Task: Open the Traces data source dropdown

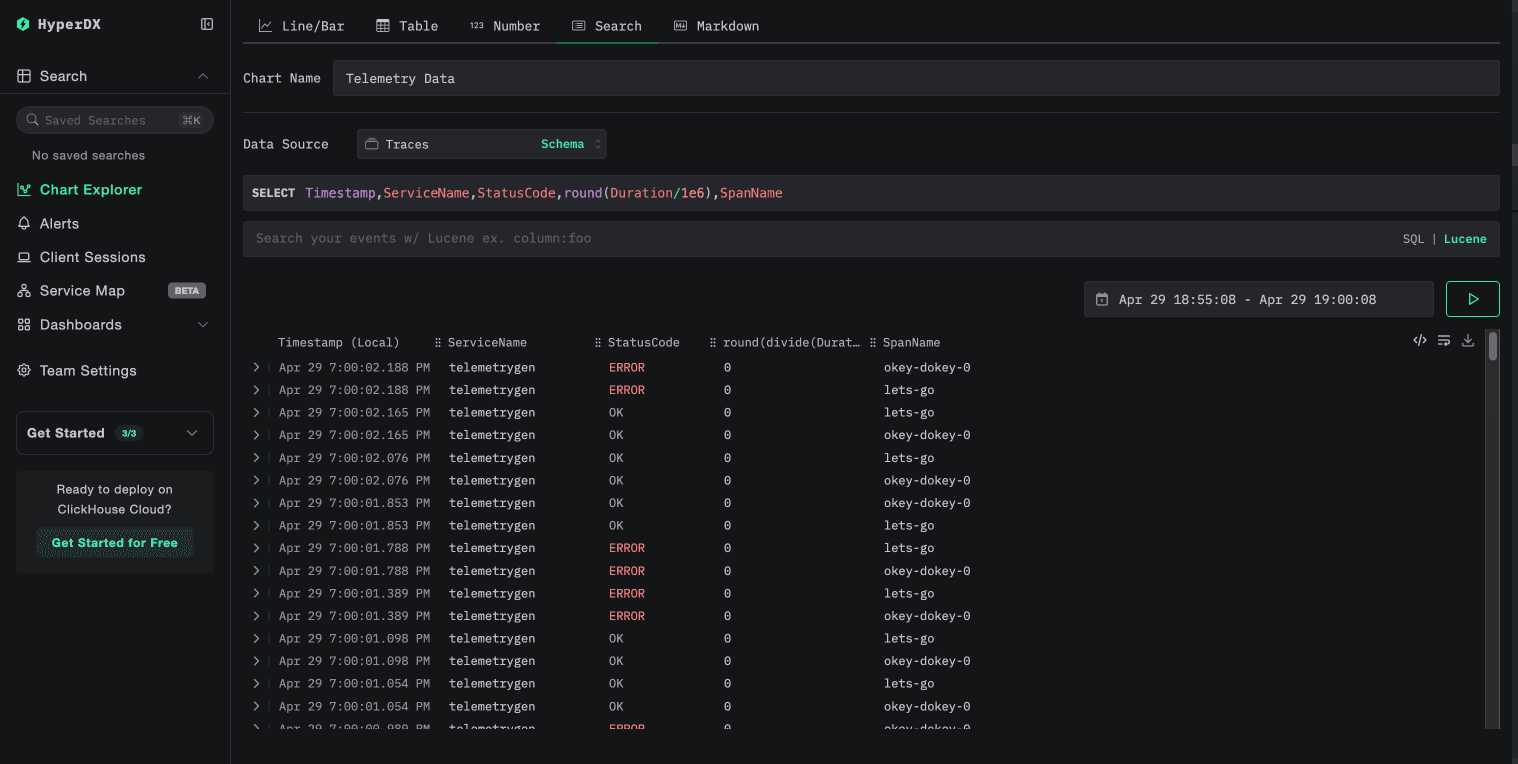Action: click(x=482, y=144)
